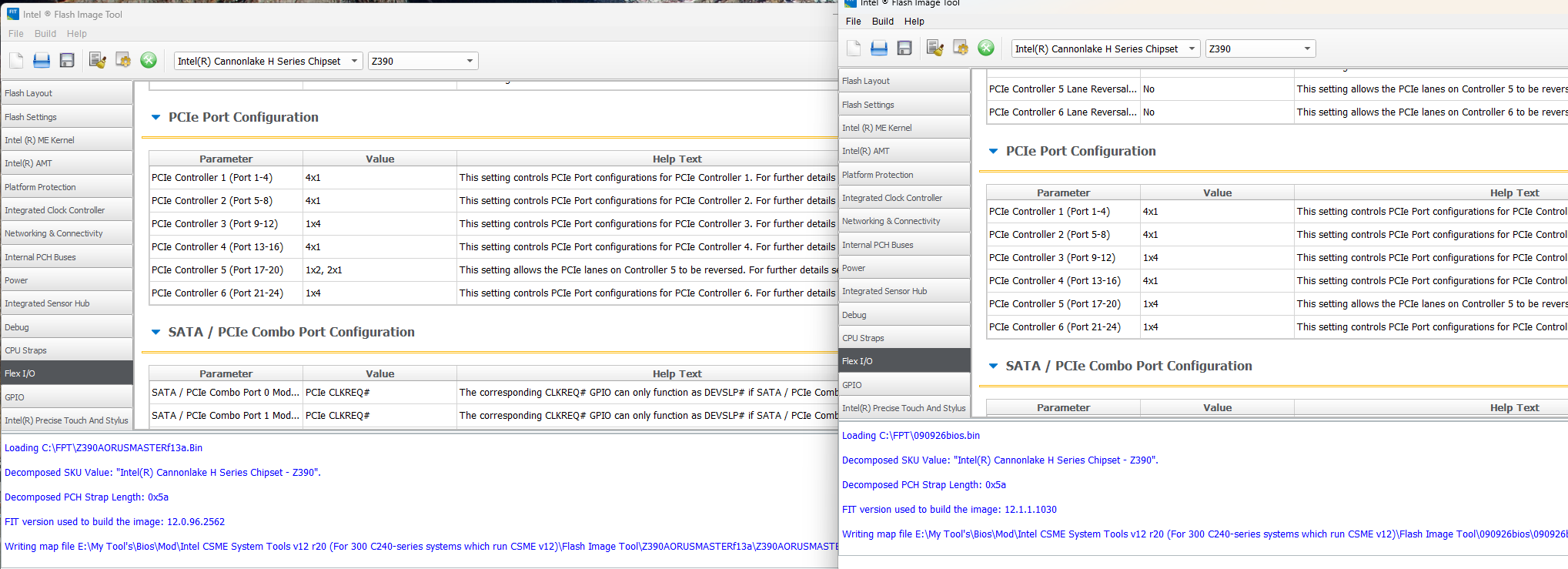Open Help menu in right window
The image size is (1568, 569).
914,22
